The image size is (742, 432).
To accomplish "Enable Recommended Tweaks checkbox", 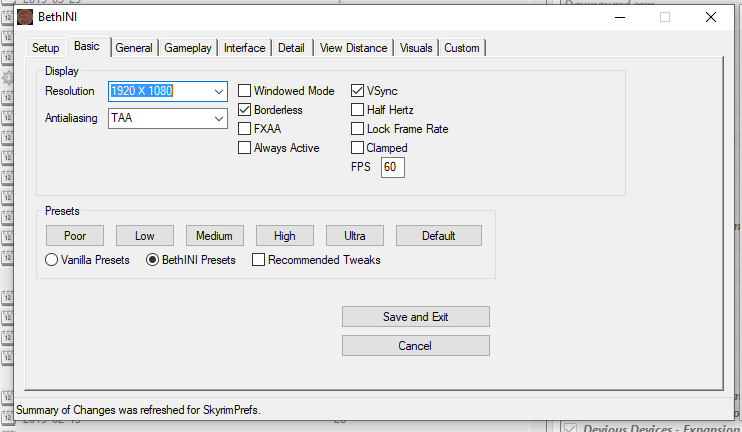I will [259, 260].
